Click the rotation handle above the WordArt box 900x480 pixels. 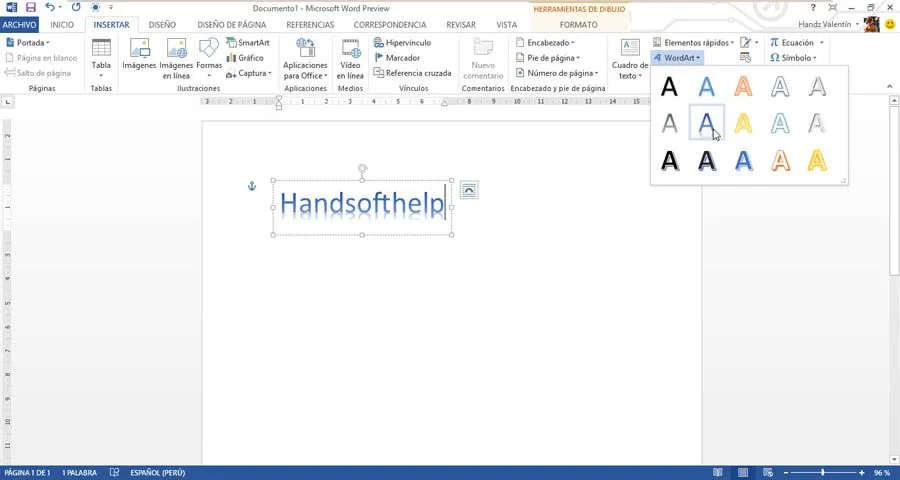[362, 168]
